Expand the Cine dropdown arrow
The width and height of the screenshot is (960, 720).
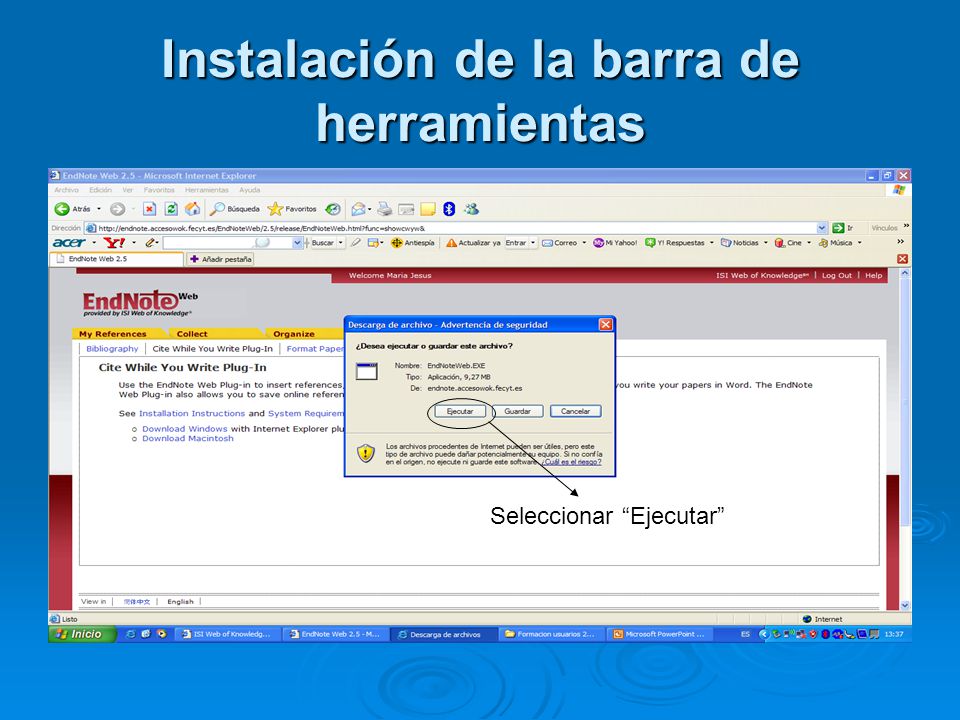[x=809, y=243]
